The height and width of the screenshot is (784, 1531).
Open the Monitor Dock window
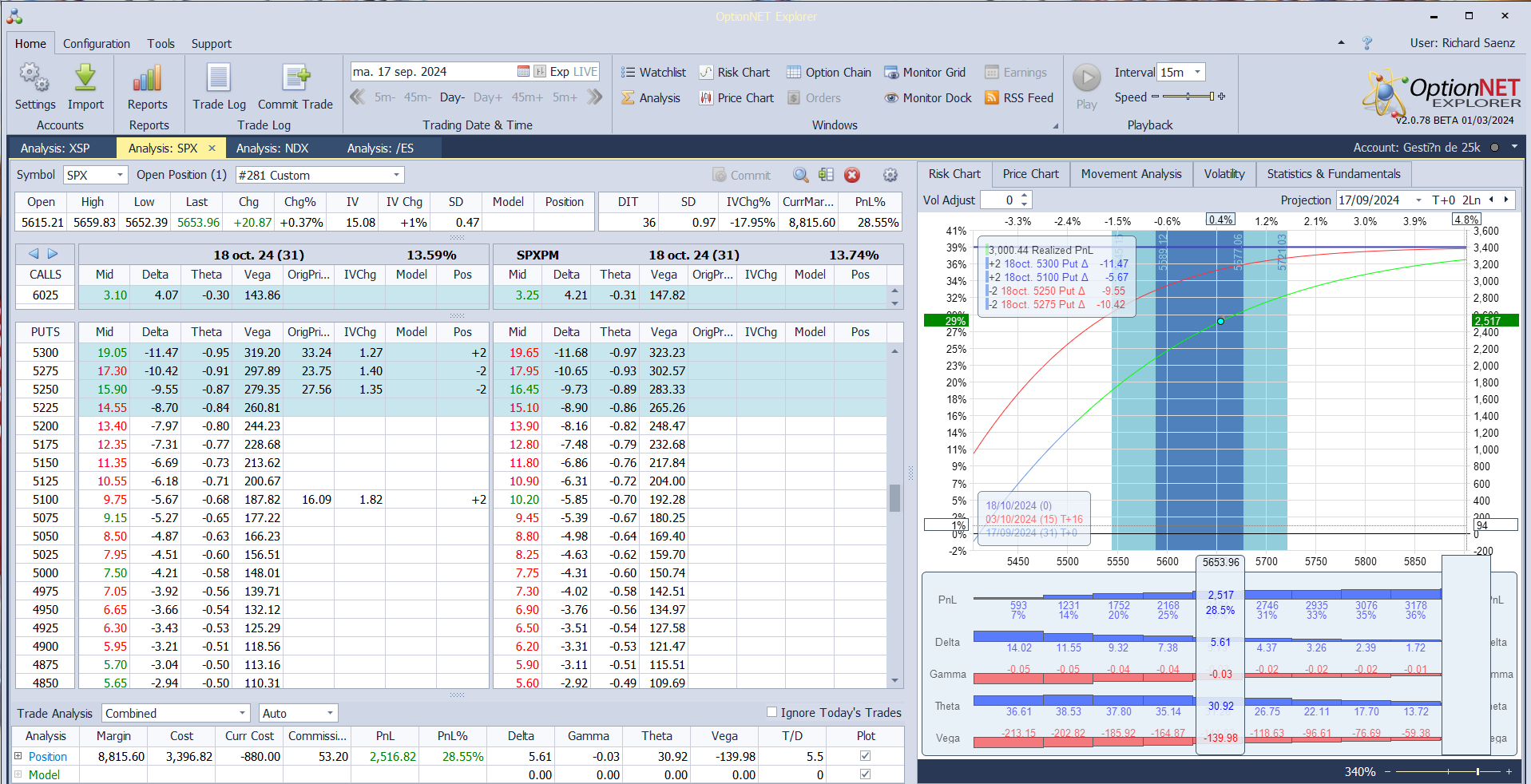point(928,98)
